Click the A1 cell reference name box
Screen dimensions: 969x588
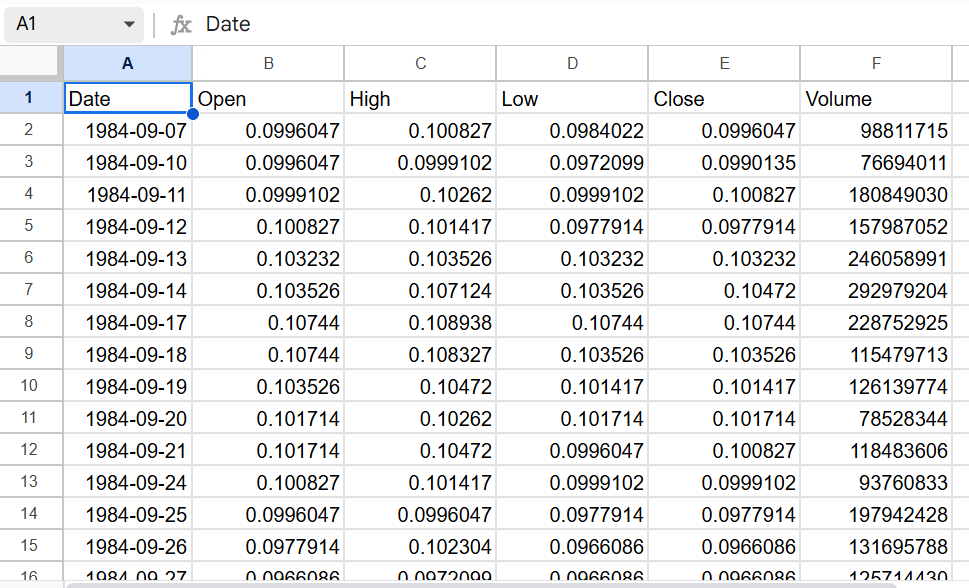[60, 25]
